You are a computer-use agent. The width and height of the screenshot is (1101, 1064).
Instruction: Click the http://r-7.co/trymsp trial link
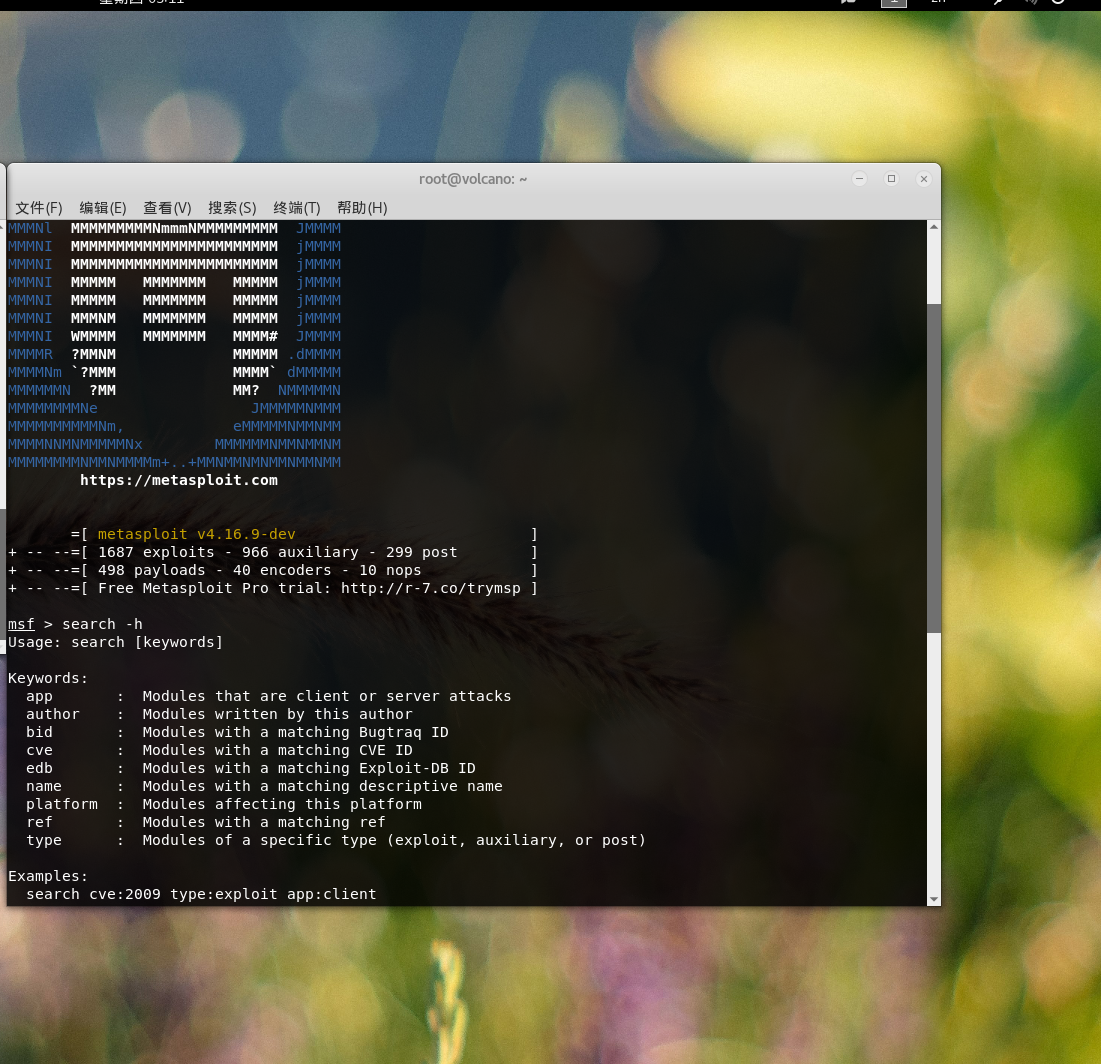[431, 589]
